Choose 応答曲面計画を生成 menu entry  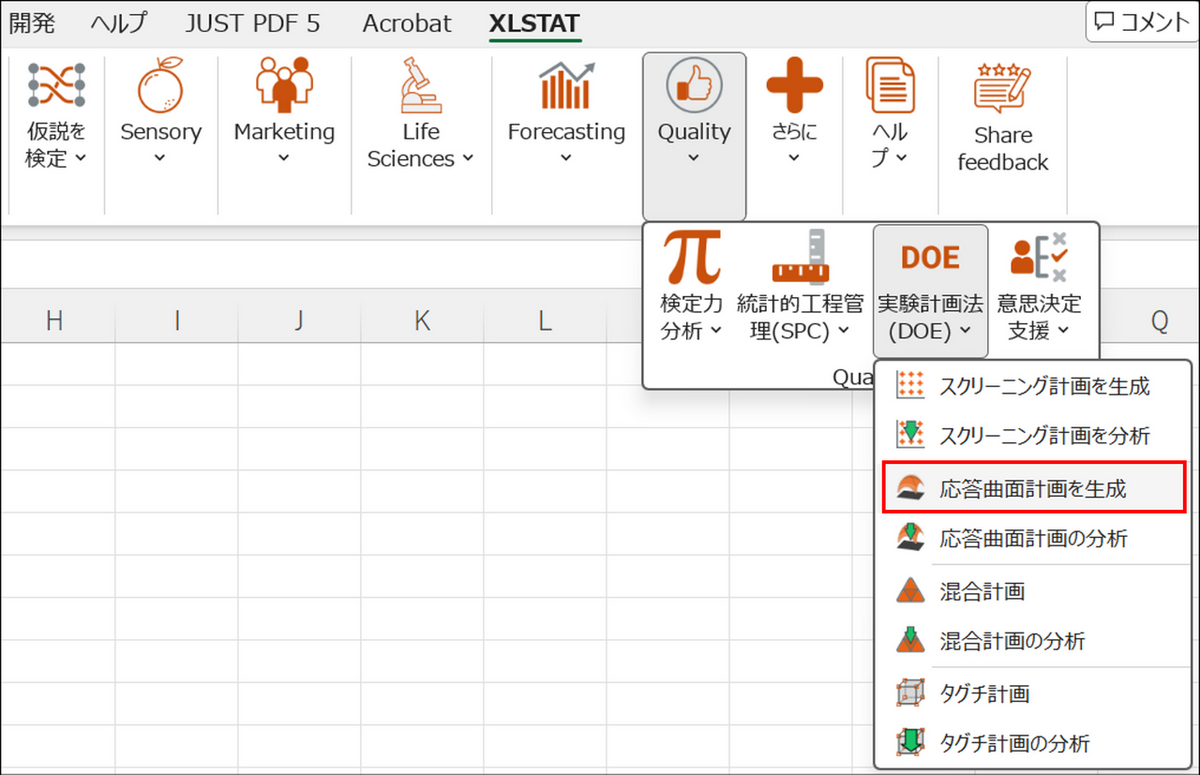click(1034, 488)
